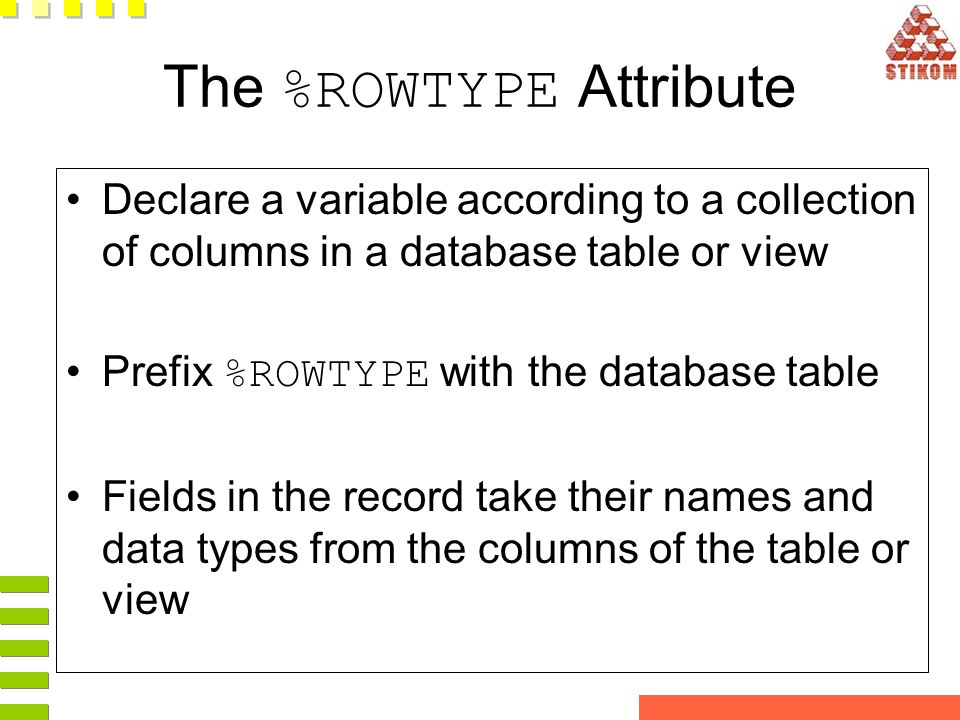The width and height of the screenshot is (960, 720).
Task: Click 'with the database table' text
Action: [x=659, y=372]
